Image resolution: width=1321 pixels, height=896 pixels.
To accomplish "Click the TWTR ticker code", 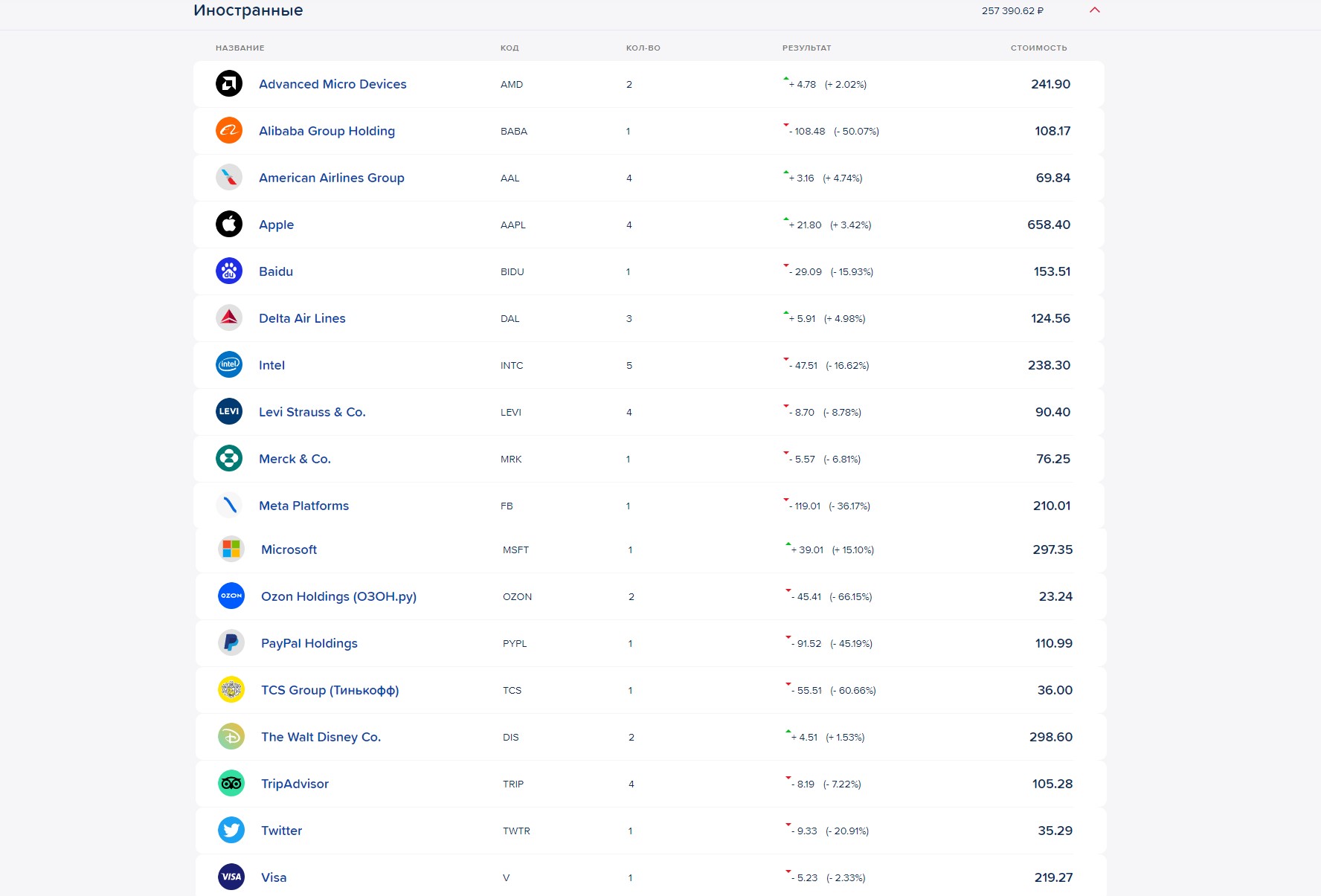I will [x=516, y=831].
